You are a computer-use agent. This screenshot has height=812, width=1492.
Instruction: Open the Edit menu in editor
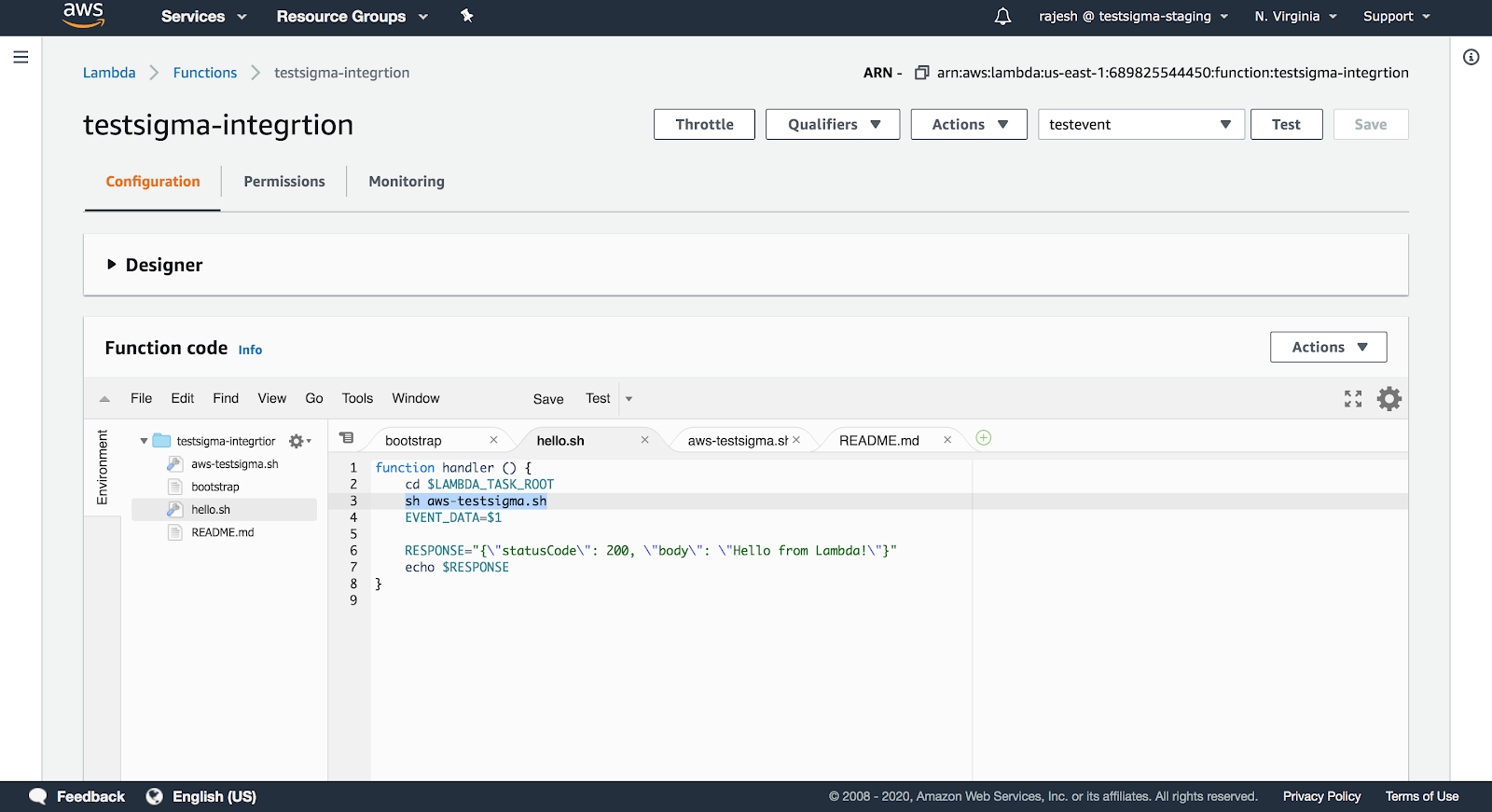tap(183, 398)
